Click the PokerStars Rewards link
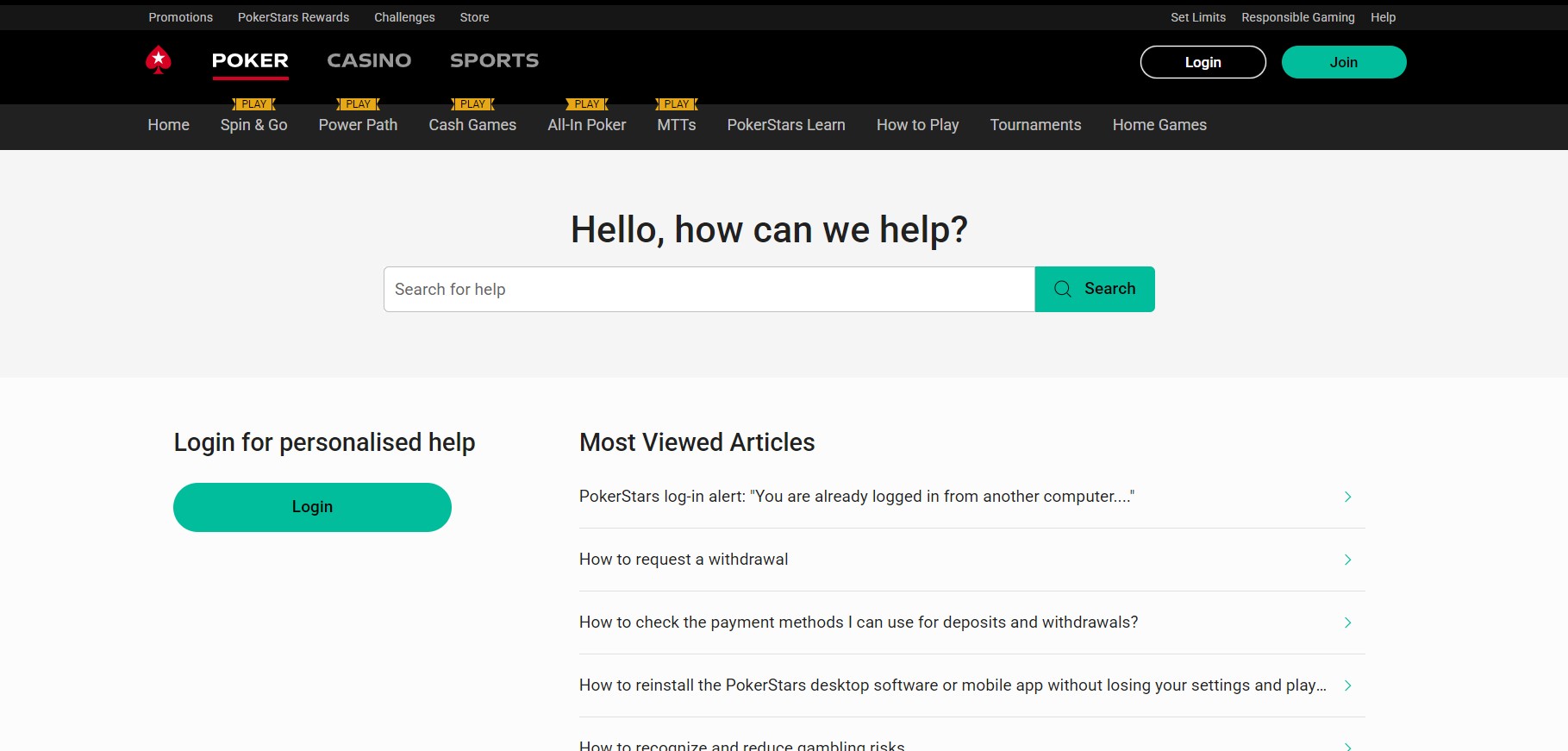 293,17
